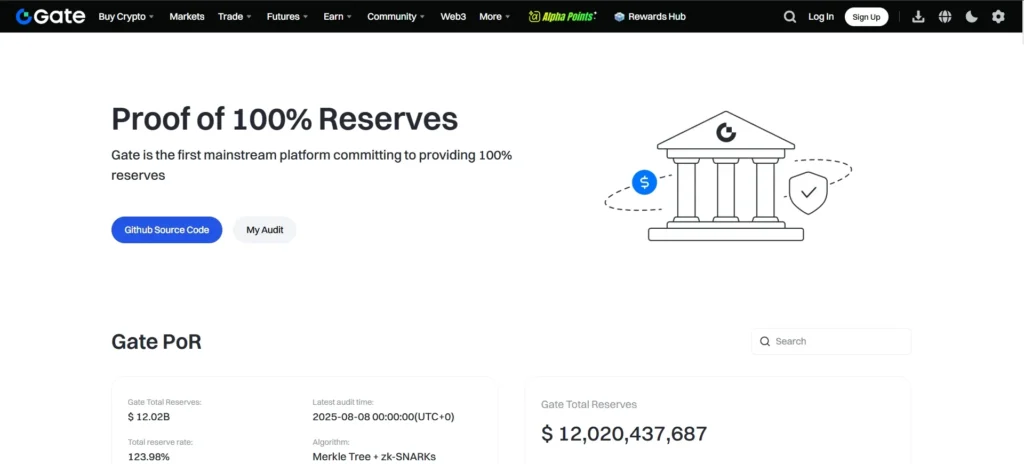Open the Web3 menu item
Viewport: 1024px width, 464px height.
(x=453, y=16)
